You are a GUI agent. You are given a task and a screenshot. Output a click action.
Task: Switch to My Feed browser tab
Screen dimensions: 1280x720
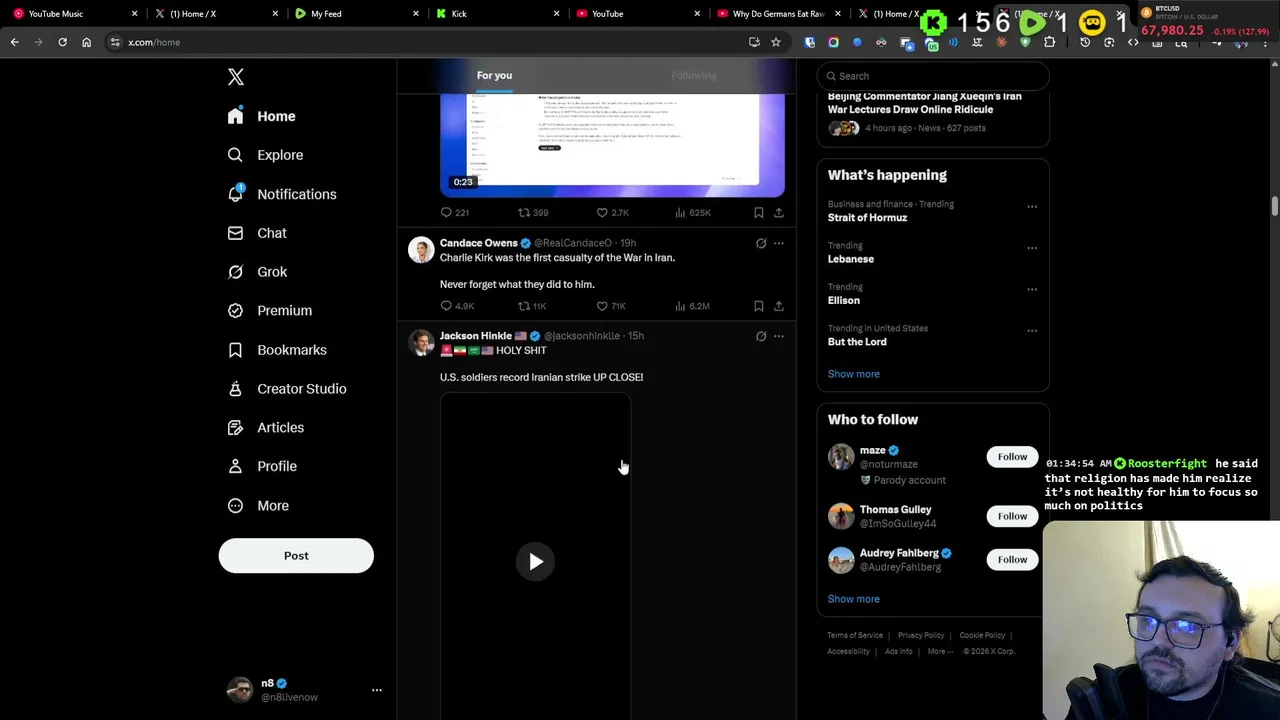(x=355, y=14)
